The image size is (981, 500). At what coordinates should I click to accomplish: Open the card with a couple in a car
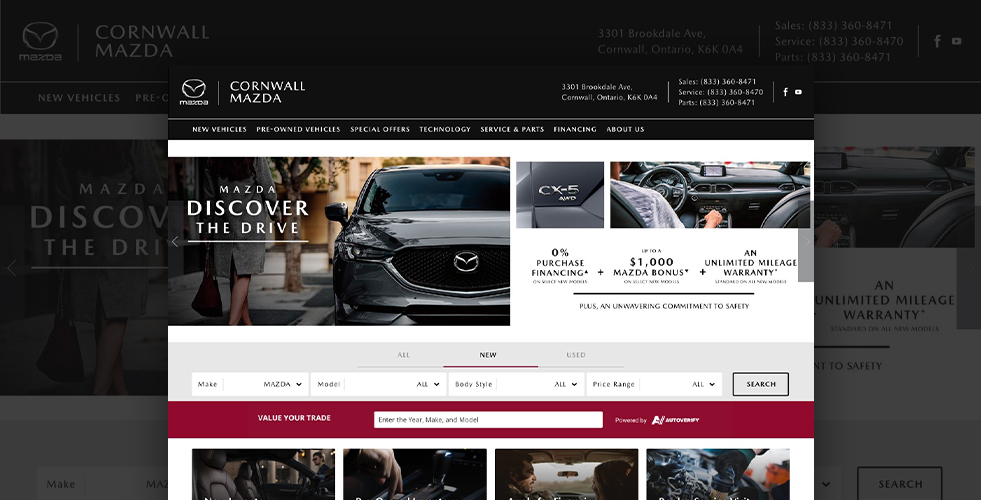[x=566, y=474]
